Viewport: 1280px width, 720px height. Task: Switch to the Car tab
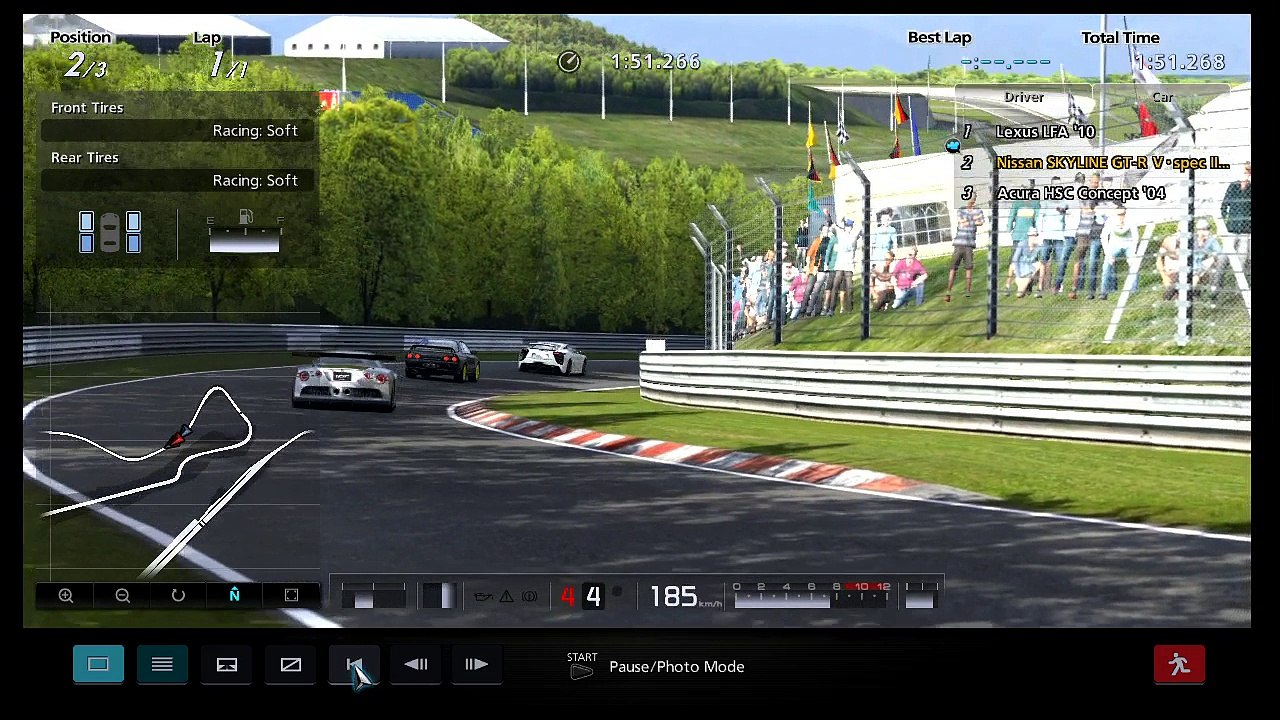tap(1162, 97)
